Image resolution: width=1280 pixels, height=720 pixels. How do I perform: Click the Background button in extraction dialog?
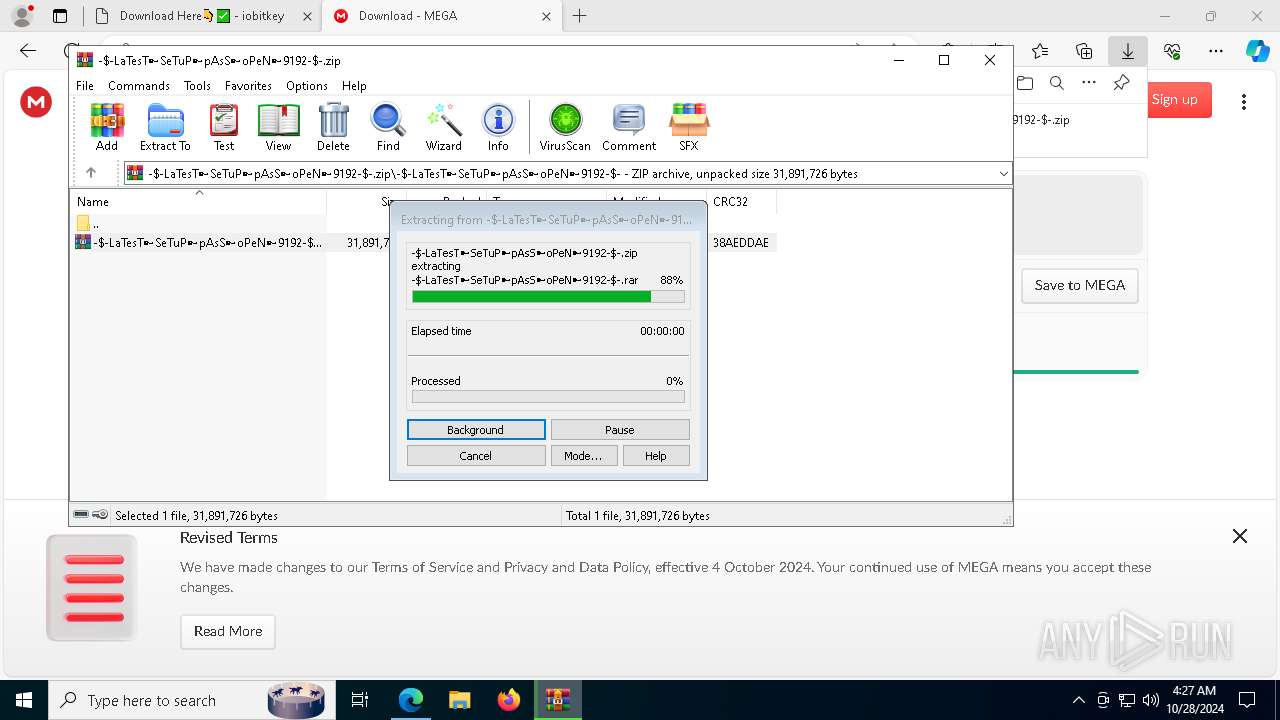[476, 430]
